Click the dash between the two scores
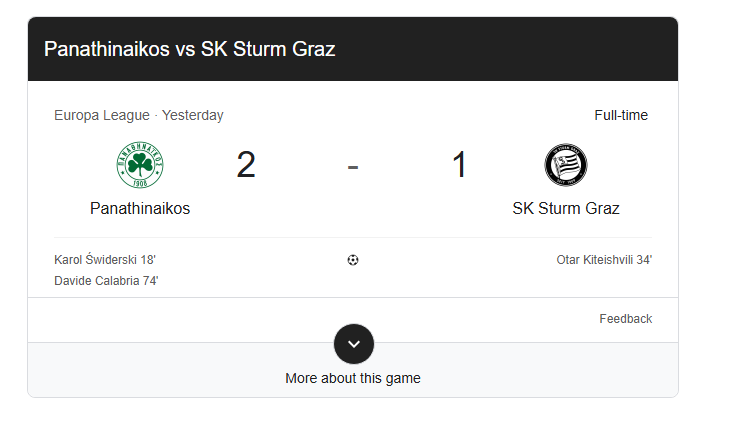This screenshot has width=750, height=436. click(x=353, y=166)
